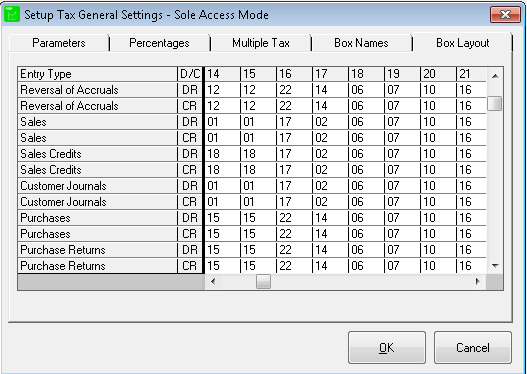
Task: Click column header 19
Action: tap(402, 74)
